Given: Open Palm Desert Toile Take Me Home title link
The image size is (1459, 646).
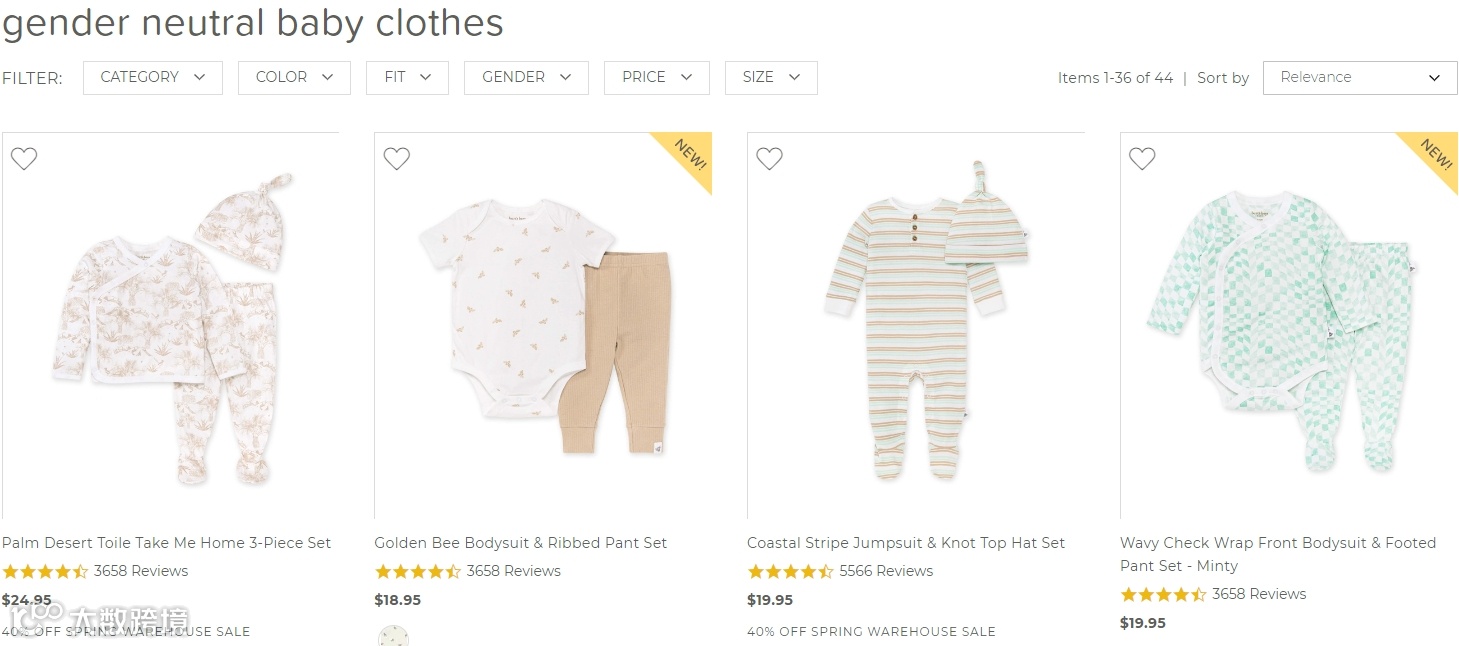Looking at the screenshot, I should tap(167, 543).
